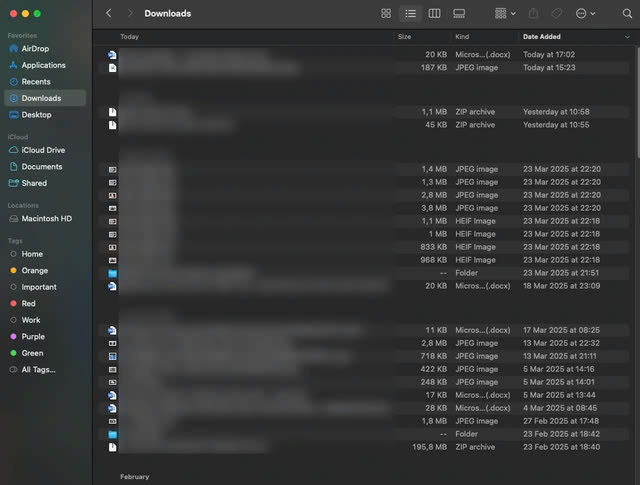Open Desktop in the sidebar
This screenshot has width=640, height=485.
click(x=36, y=115)
